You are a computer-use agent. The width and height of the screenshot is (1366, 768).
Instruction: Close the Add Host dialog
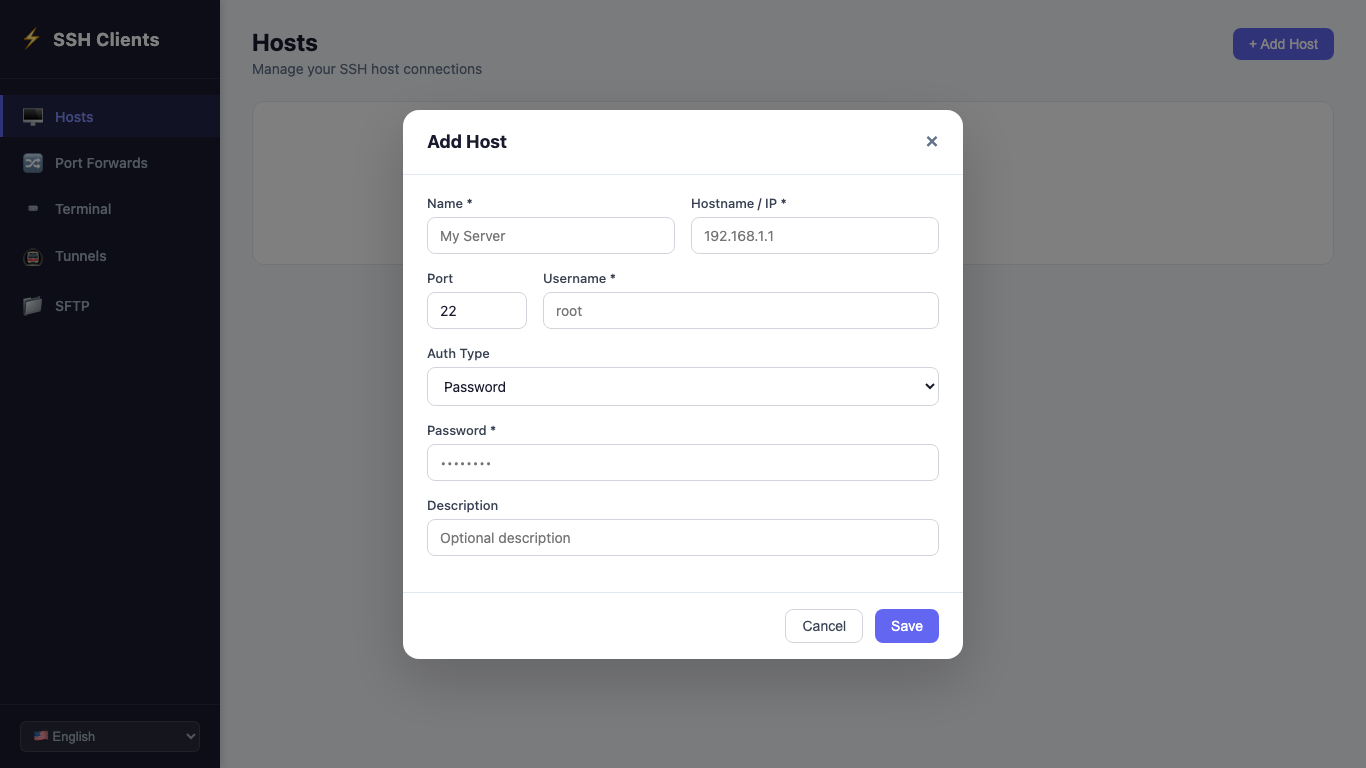coord(931,142)
